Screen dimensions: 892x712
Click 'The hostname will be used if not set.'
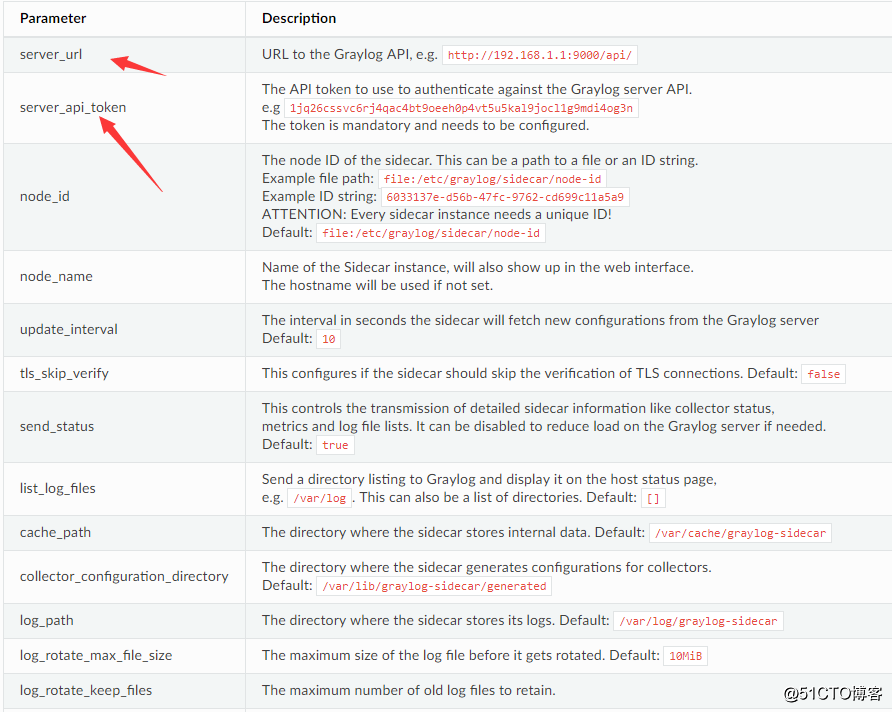pyautogui.click(x=377, y=285)
